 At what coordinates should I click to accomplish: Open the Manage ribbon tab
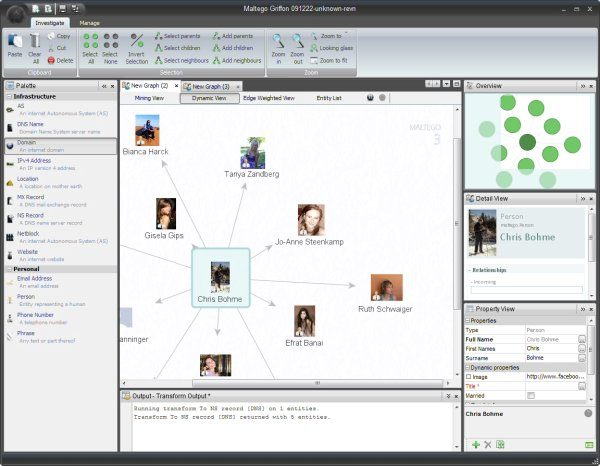tap(89, 21)
